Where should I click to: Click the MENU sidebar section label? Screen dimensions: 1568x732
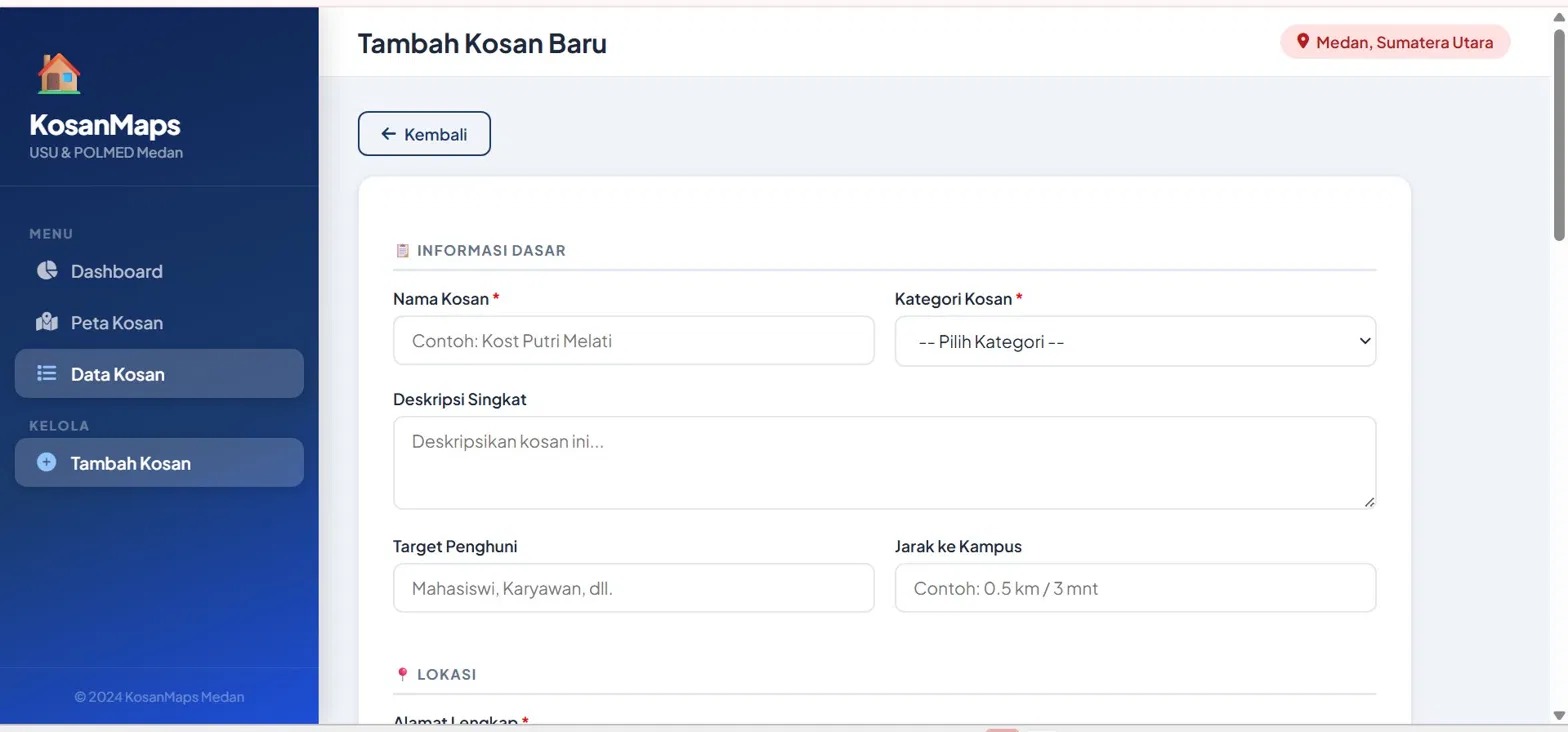51,234
